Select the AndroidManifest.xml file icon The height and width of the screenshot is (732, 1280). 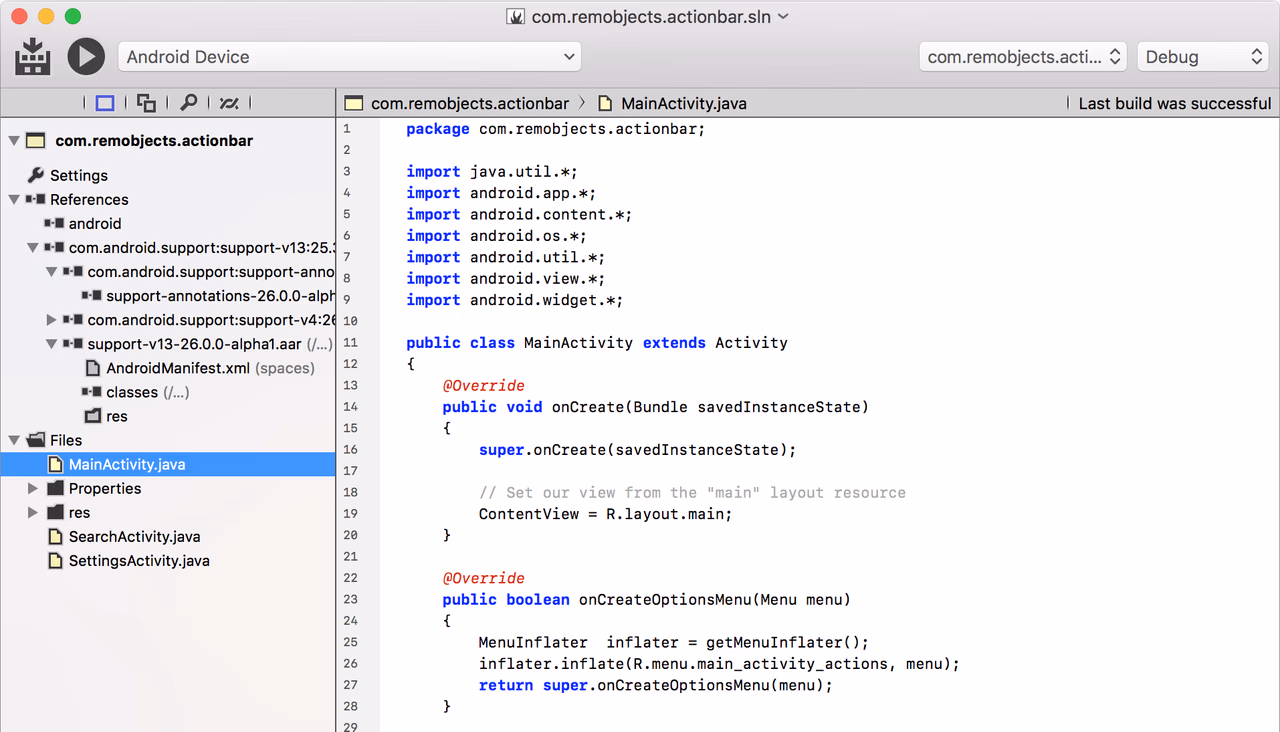point(92,368)
